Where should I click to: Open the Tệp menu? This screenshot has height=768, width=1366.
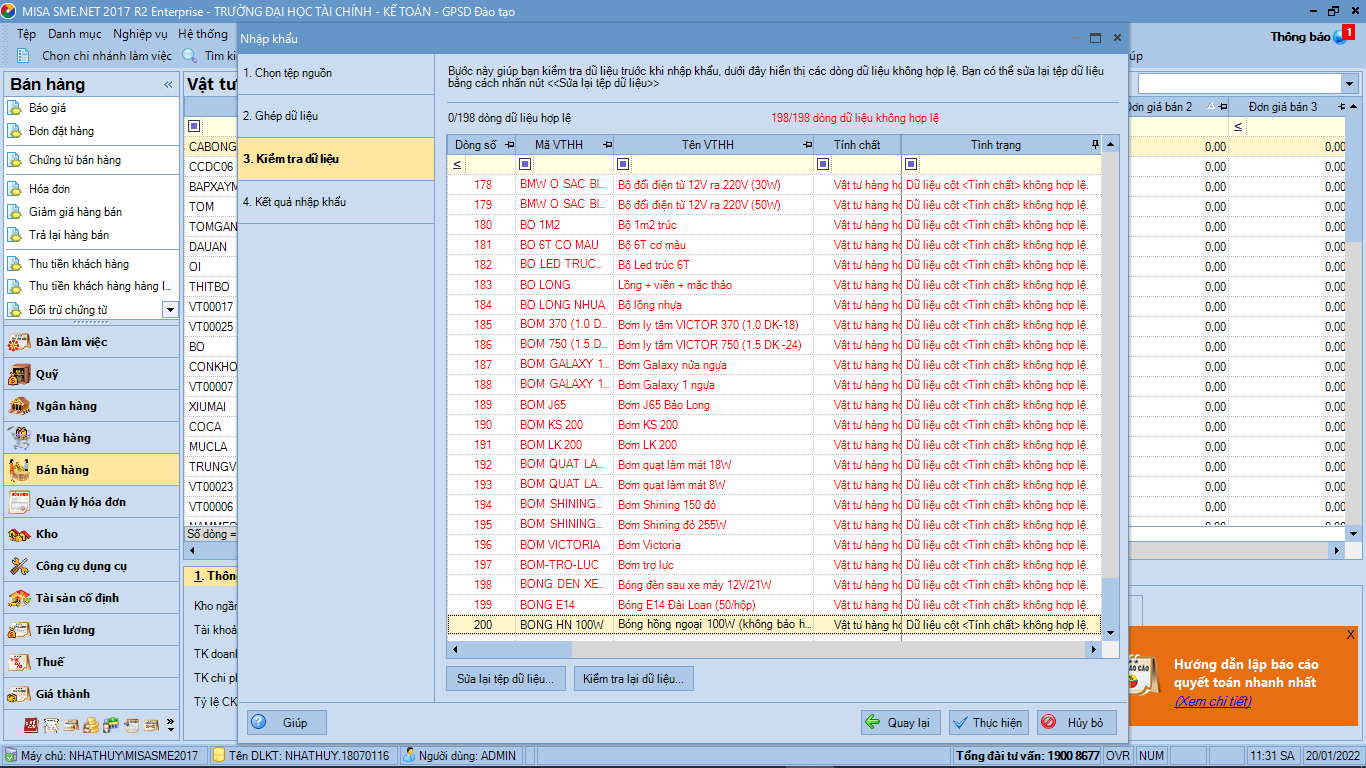pyautogui.click(x=26, y=34)
